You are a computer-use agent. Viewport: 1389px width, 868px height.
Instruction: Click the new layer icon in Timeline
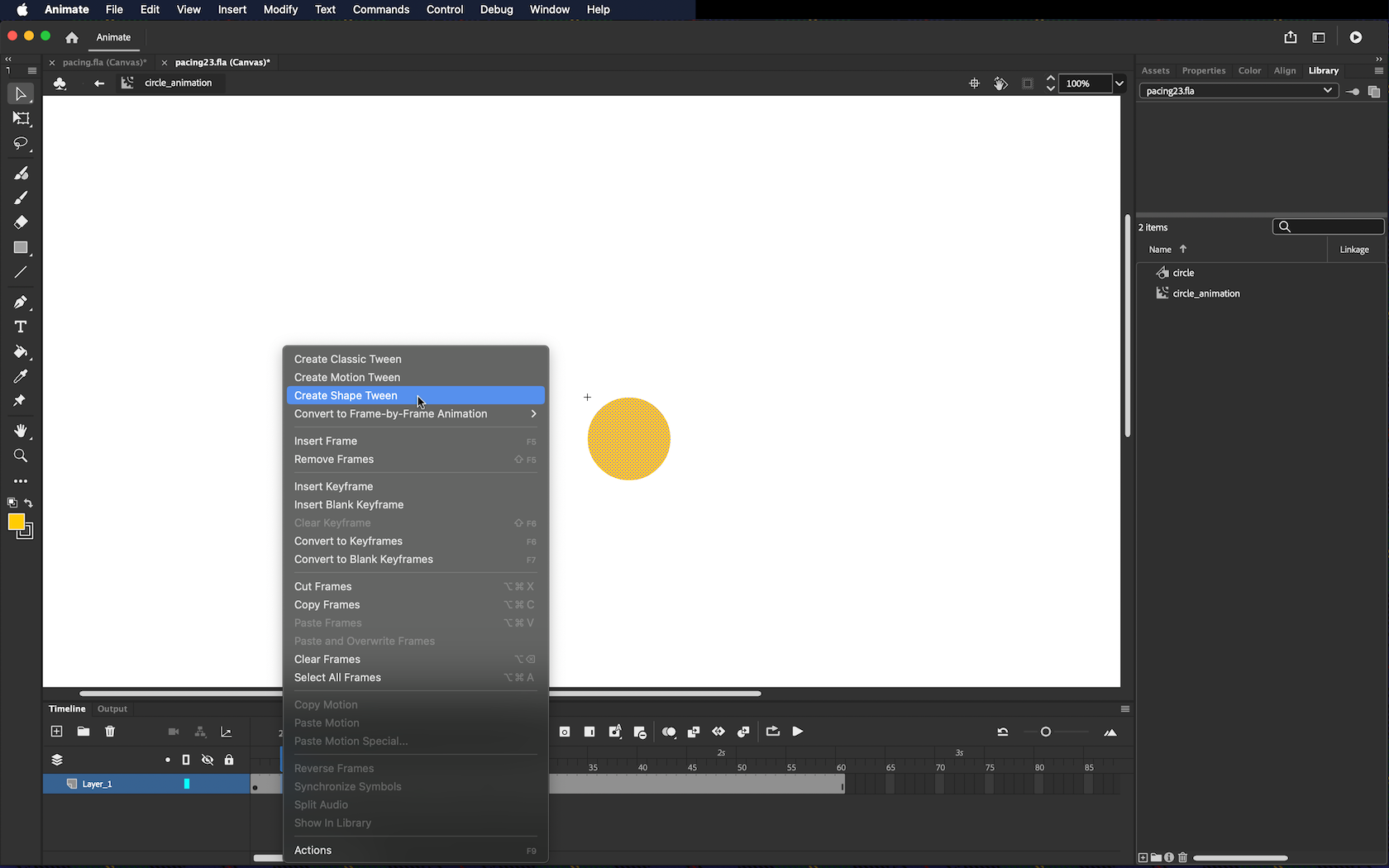click(x=57, y=732)
